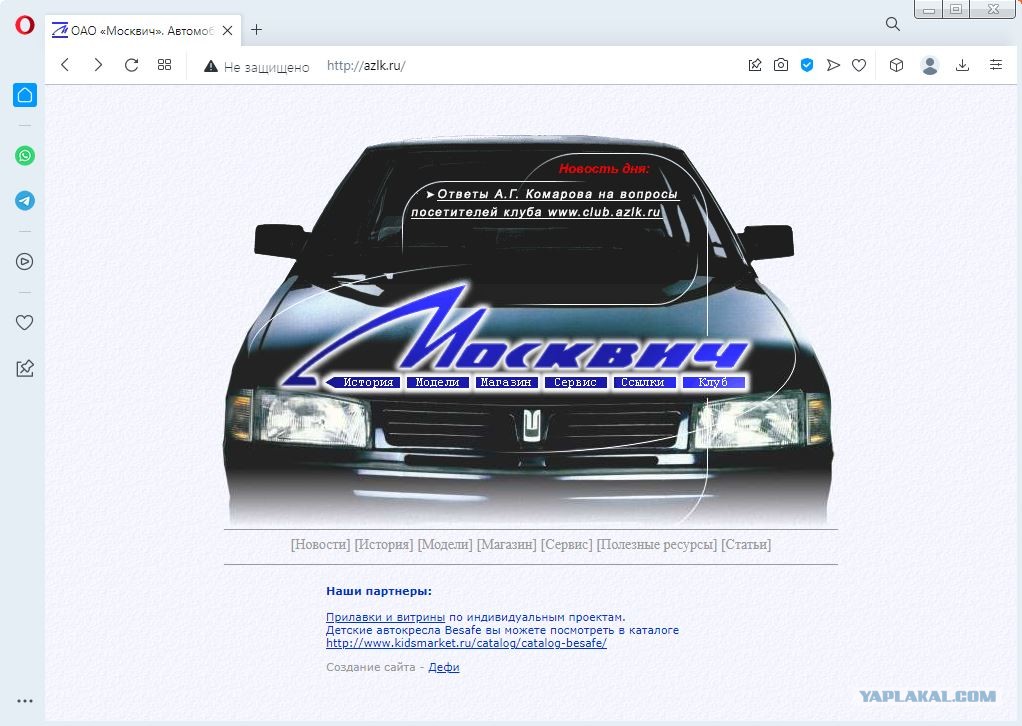Open [Магазин] in the text navigation
The width and height of the screenshot is (1022, 726).
tap(506, 544)
